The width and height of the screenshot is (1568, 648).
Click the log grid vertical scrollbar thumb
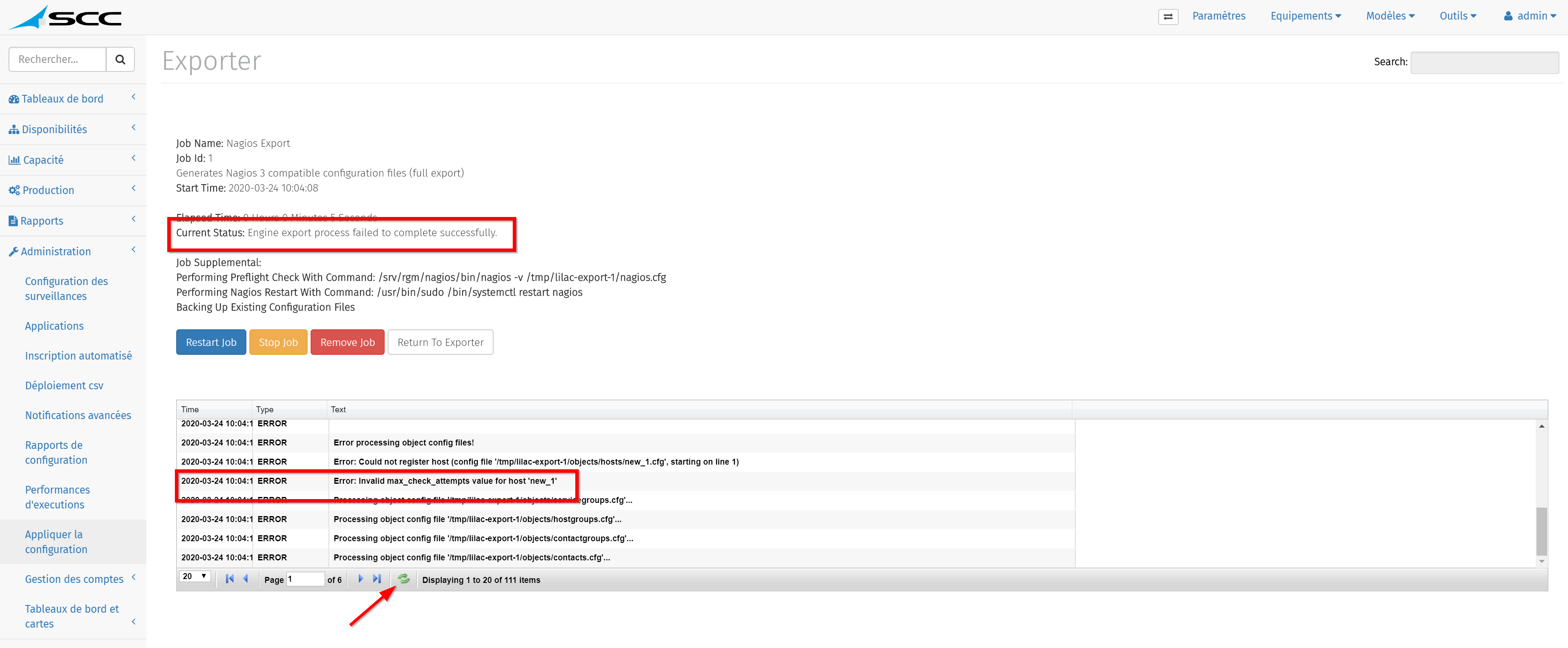tap(1542, 531)
